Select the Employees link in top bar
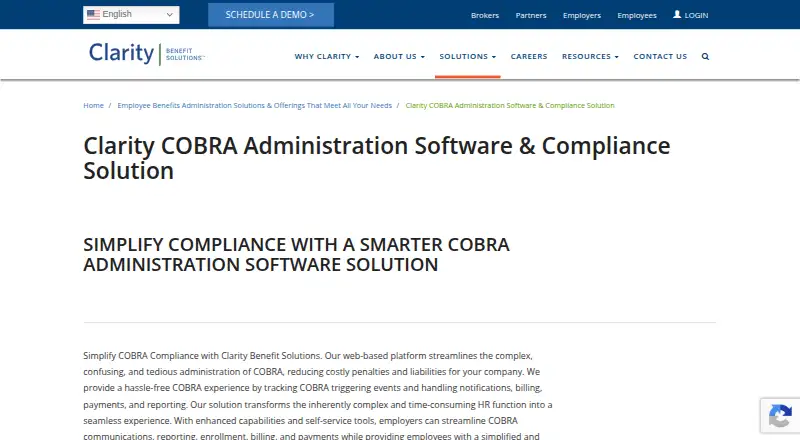 (x=637, y=15)
